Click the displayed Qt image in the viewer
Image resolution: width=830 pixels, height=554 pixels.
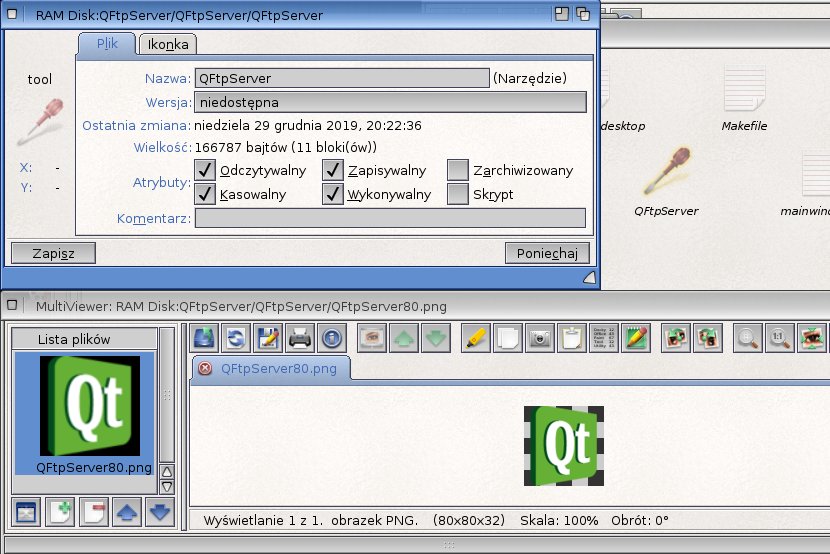564,446
